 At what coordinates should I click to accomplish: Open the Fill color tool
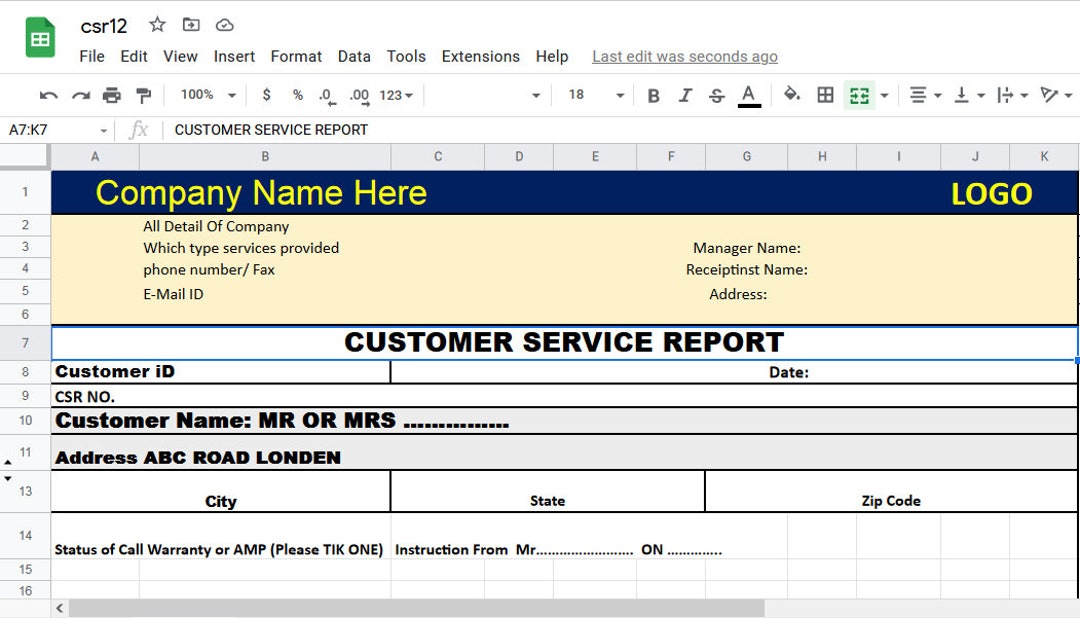point(789,96)
